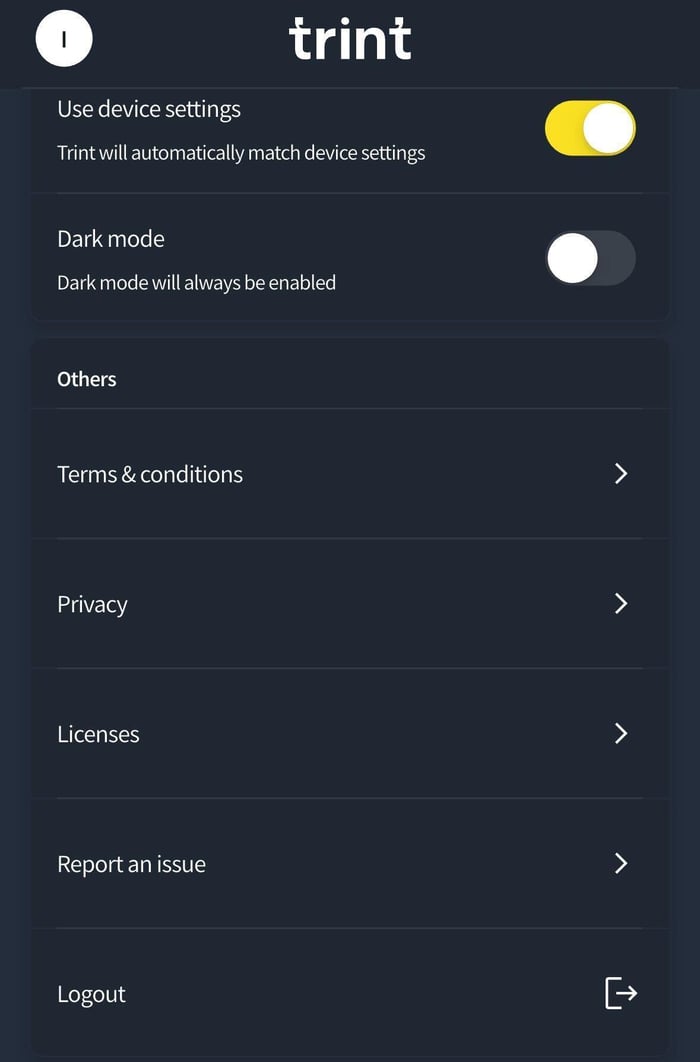This screenshot has width=700, height=1062.
Task: Open the Privacy details page
Action: coord(350,603)
